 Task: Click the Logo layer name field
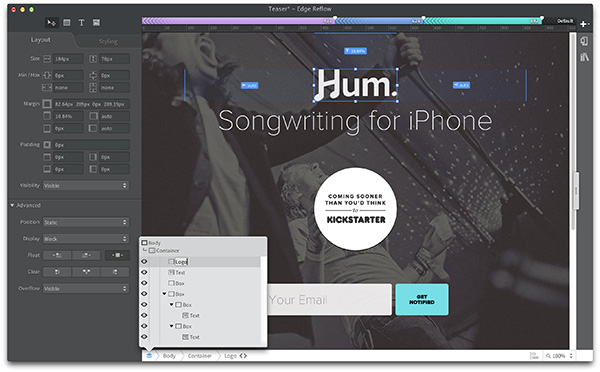tap(181, 262)
